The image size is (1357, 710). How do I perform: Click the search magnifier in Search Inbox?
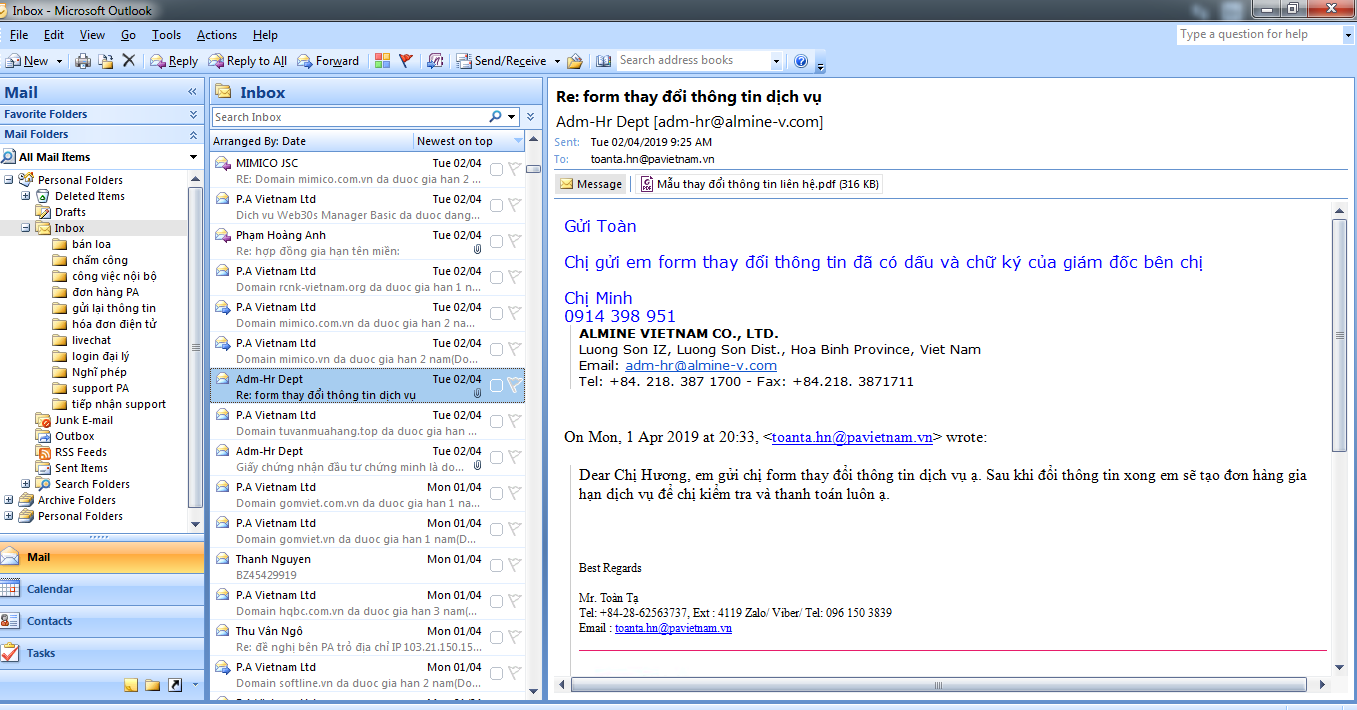tap(496, 117)
